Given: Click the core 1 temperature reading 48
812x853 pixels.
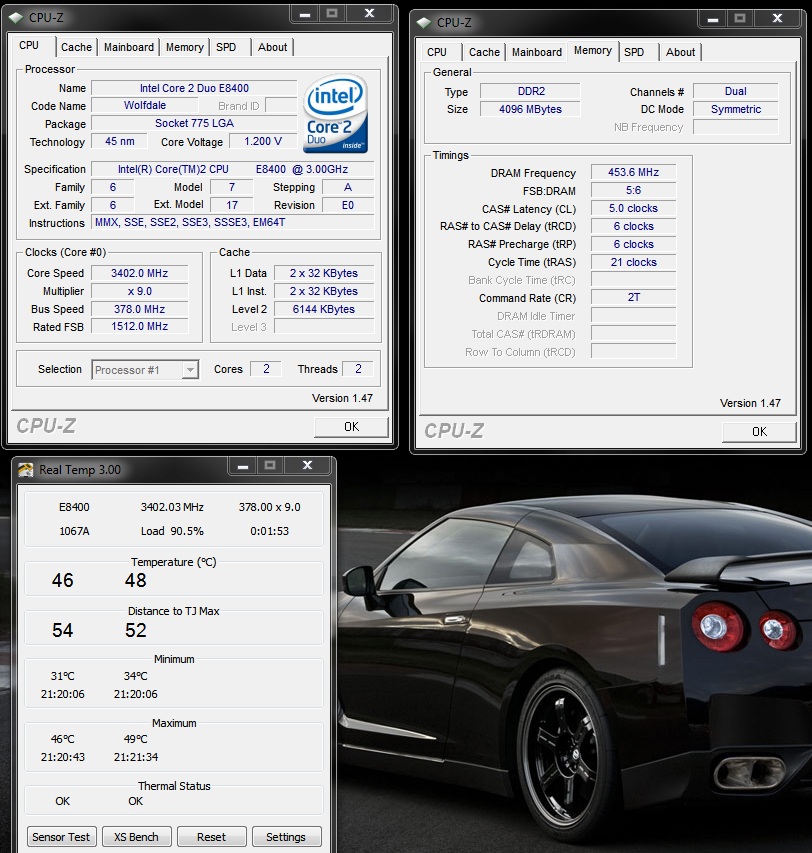Looking at the screenshot, I should pos(135,580).
